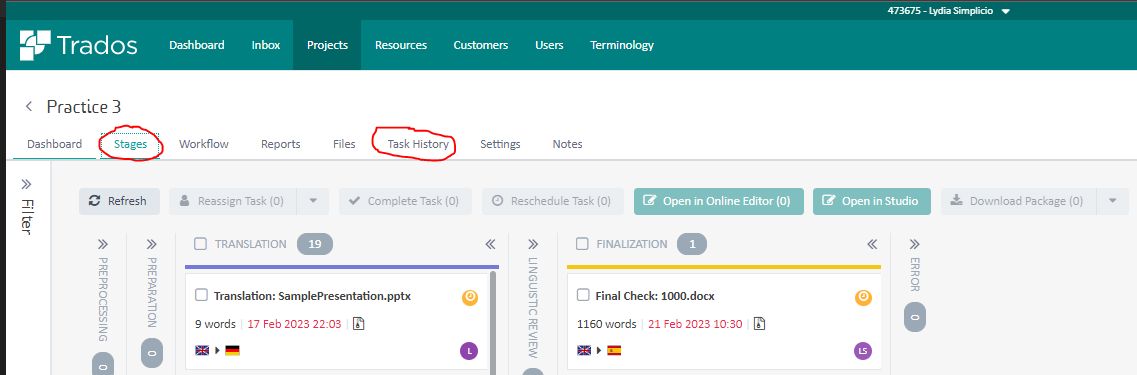Click the purple LS user avatar

coord(863,351)
